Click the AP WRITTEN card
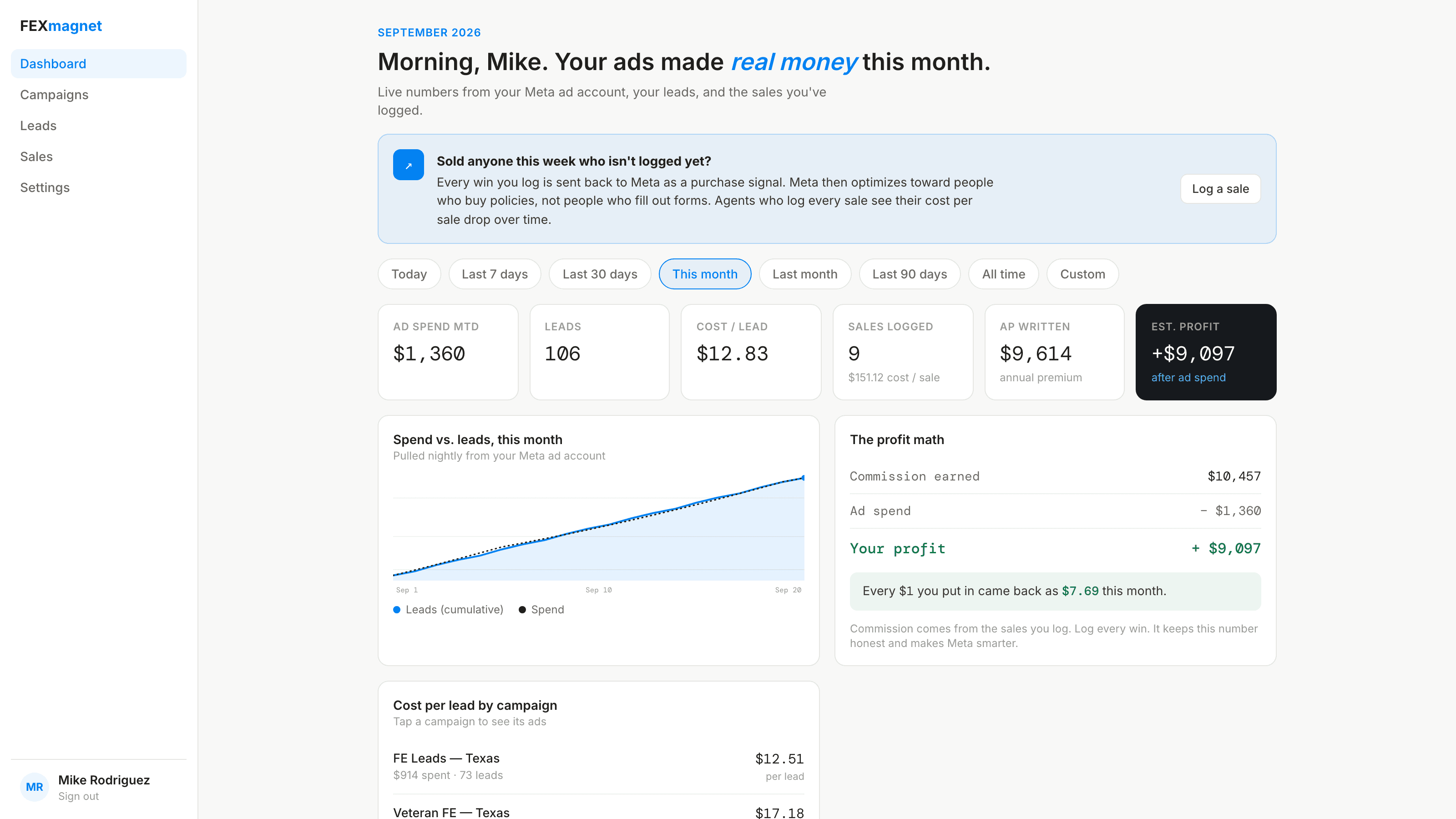 tap(1054, 352)
